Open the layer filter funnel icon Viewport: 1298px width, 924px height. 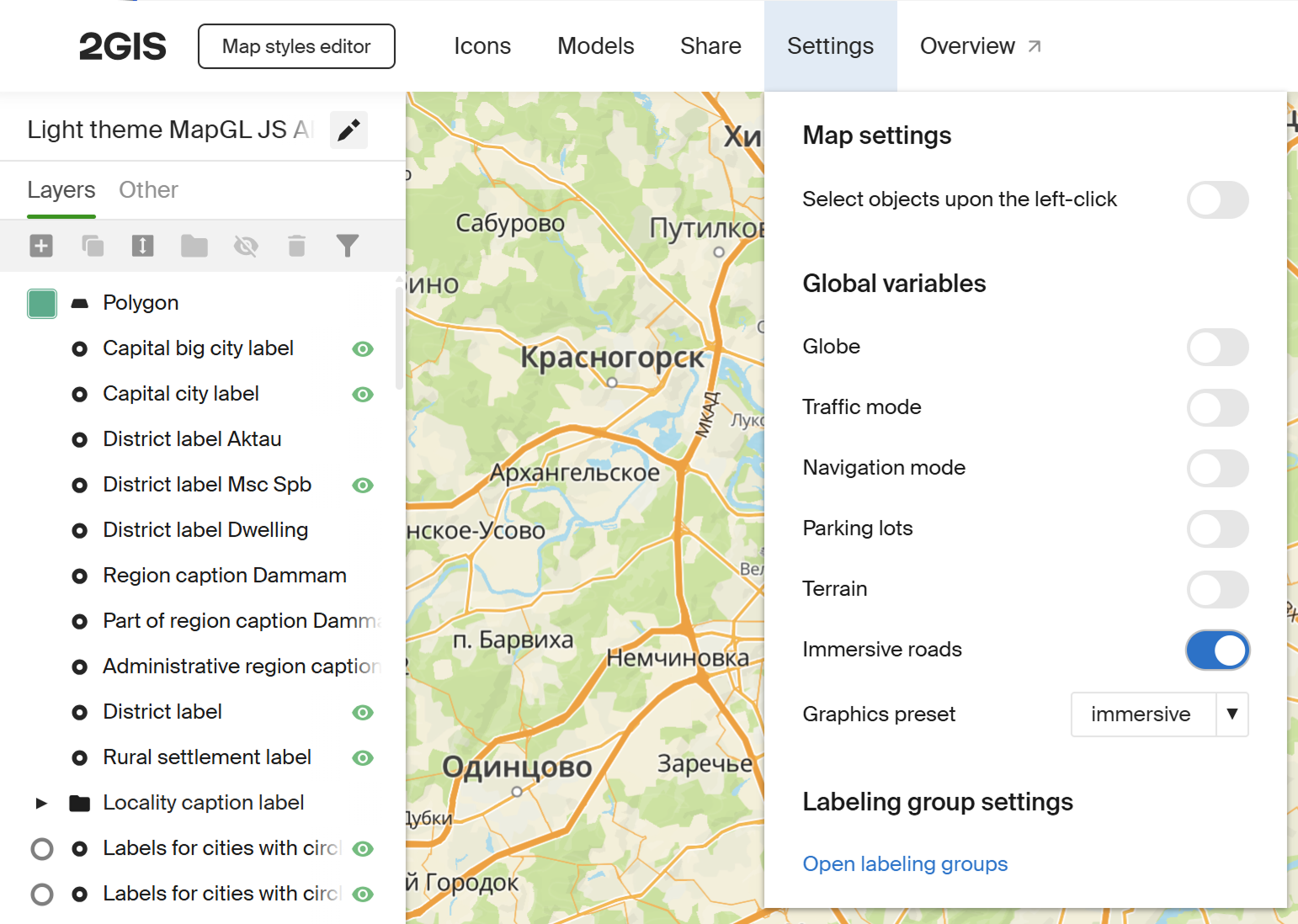(348, 246)
